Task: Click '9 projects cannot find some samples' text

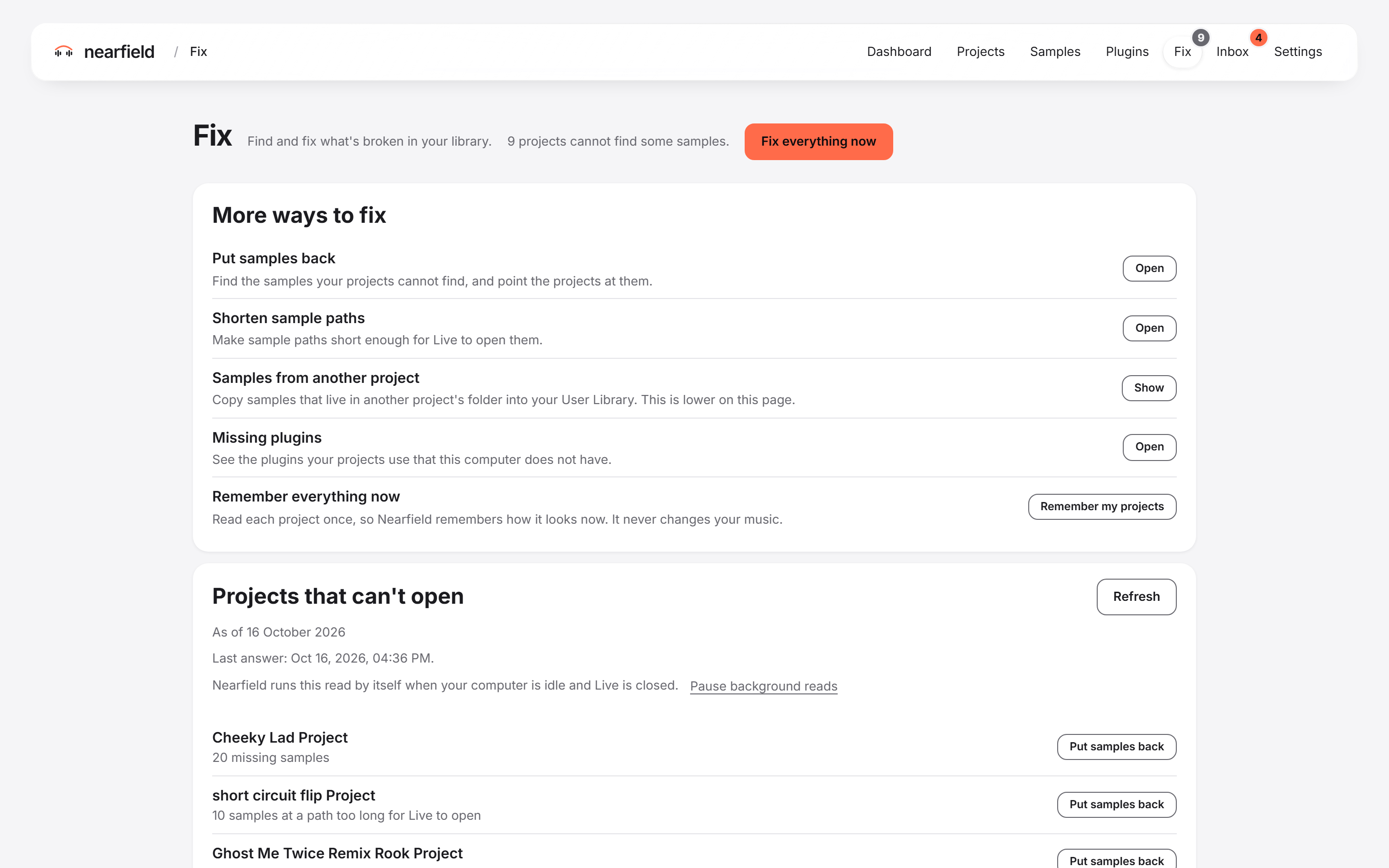Action: [618, 142]
